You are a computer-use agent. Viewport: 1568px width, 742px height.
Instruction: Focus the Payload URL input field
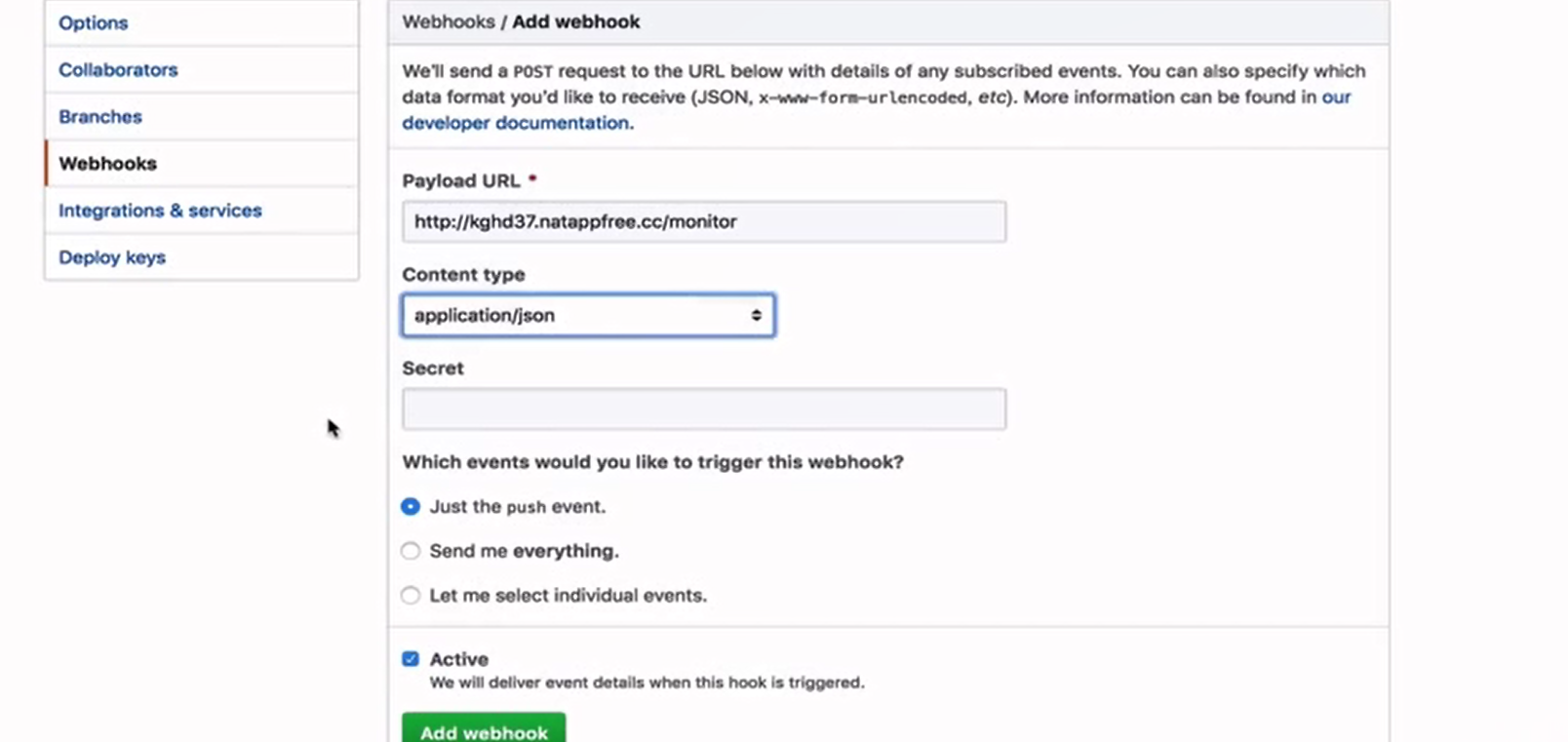[704, 221]
